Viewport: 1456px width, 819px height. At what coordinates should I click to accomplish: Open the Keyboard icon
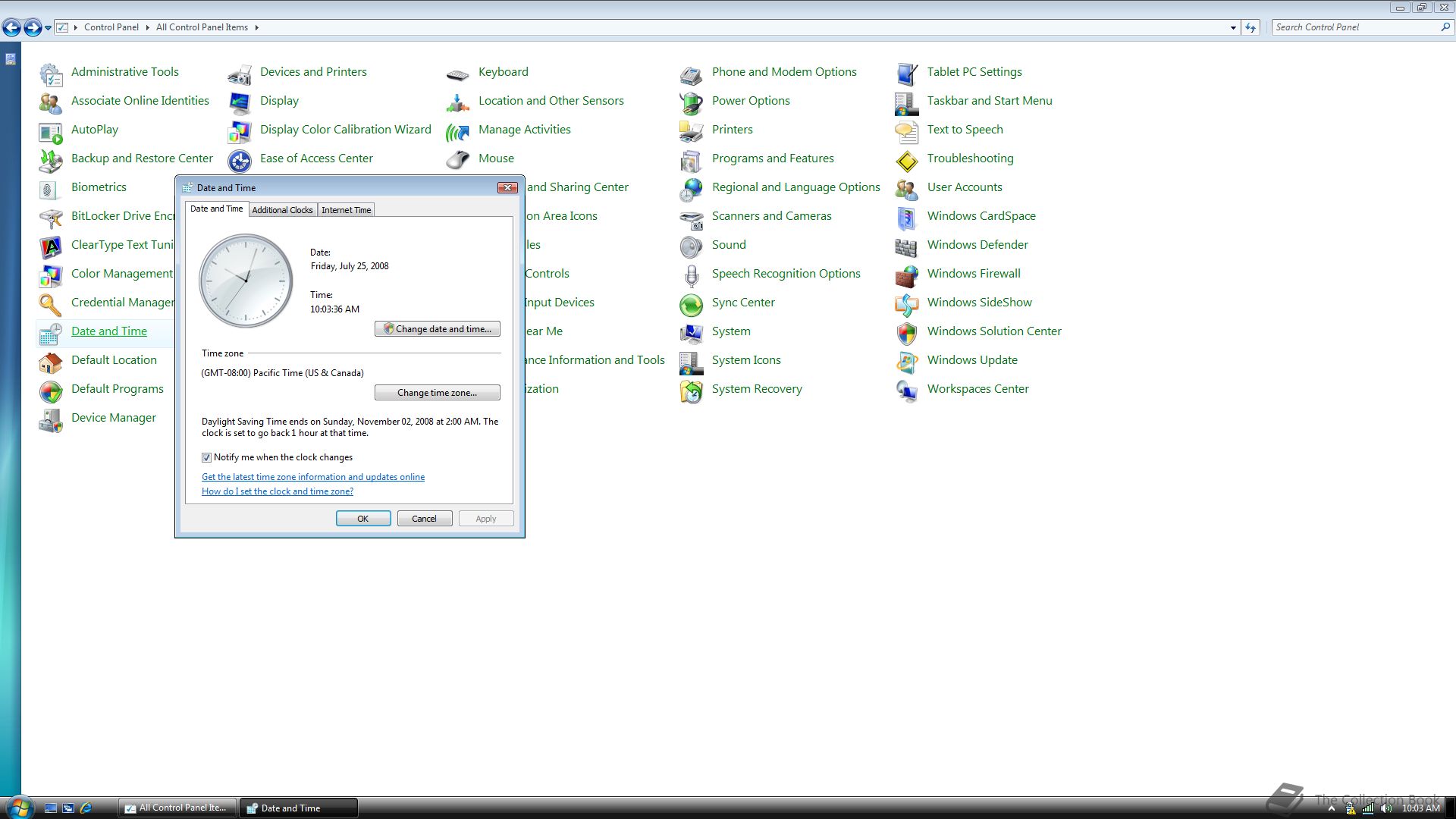point(458,74)
